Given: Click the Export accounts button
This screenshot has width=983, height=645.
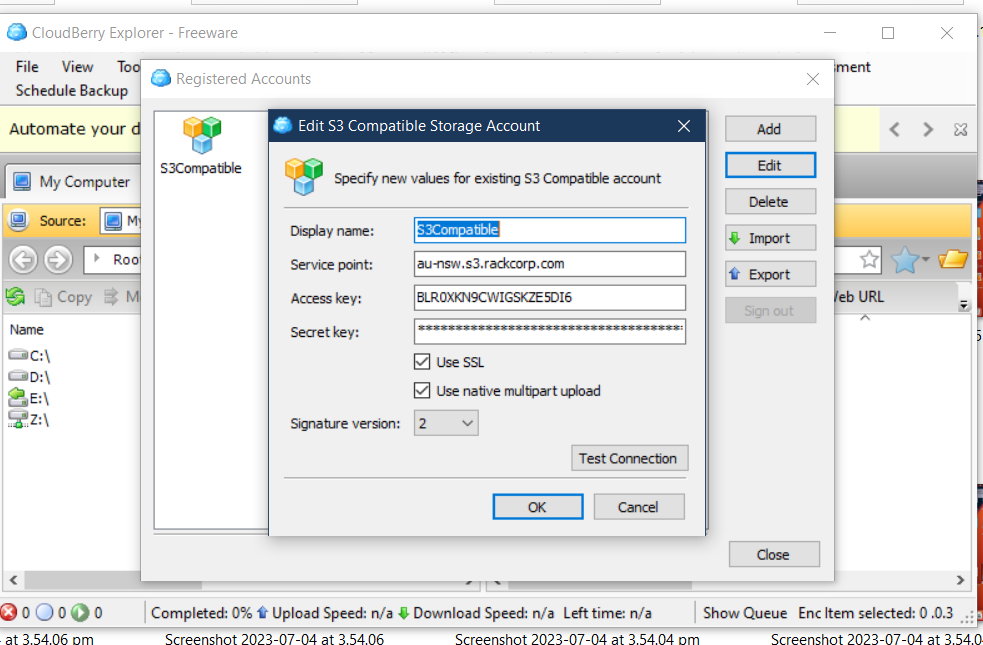Looking at the screenshot, I should point(770,275).
